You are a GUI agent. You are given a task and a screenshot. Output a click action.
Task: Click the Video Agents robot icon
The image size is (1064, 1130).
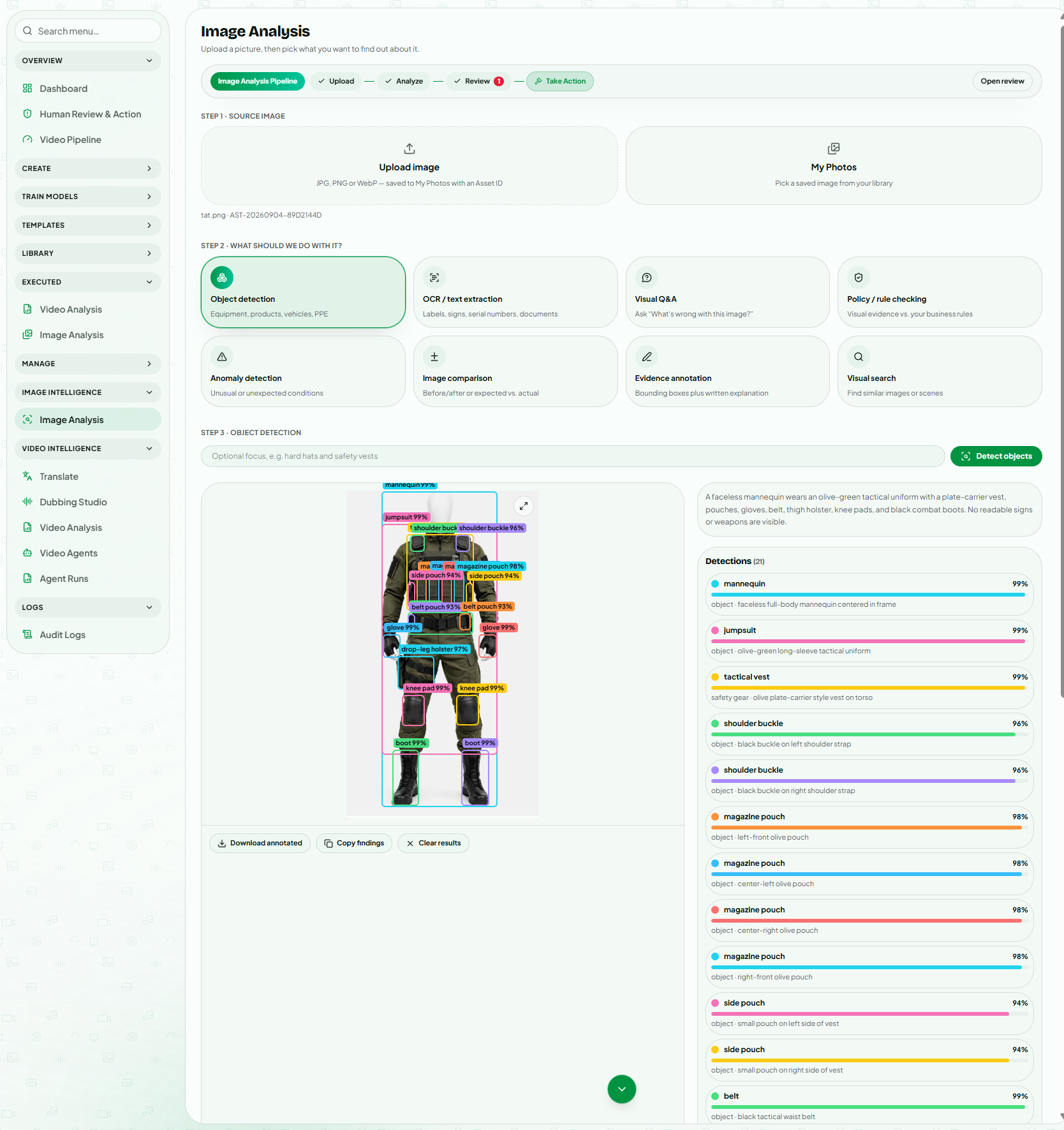tap(27, 553)
